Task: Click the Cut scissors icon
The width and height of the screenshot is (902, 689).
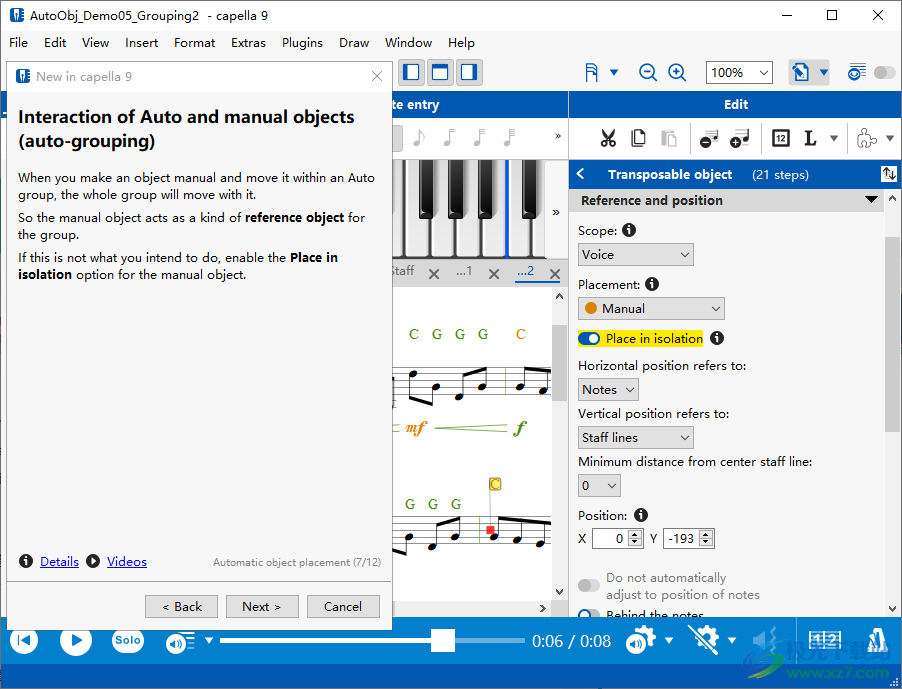Action: [607, 138]
